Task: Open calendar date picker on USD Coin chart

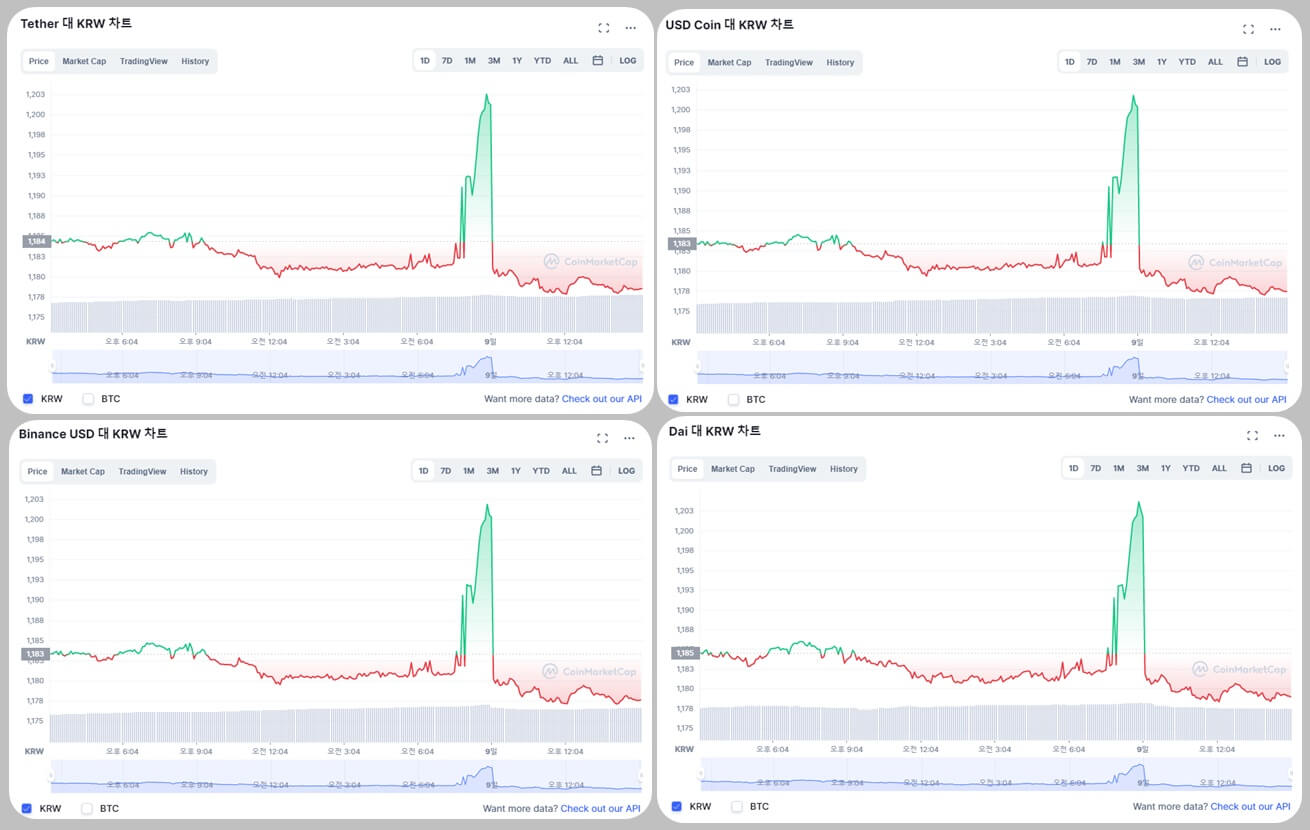Action: coord(1242,62)
